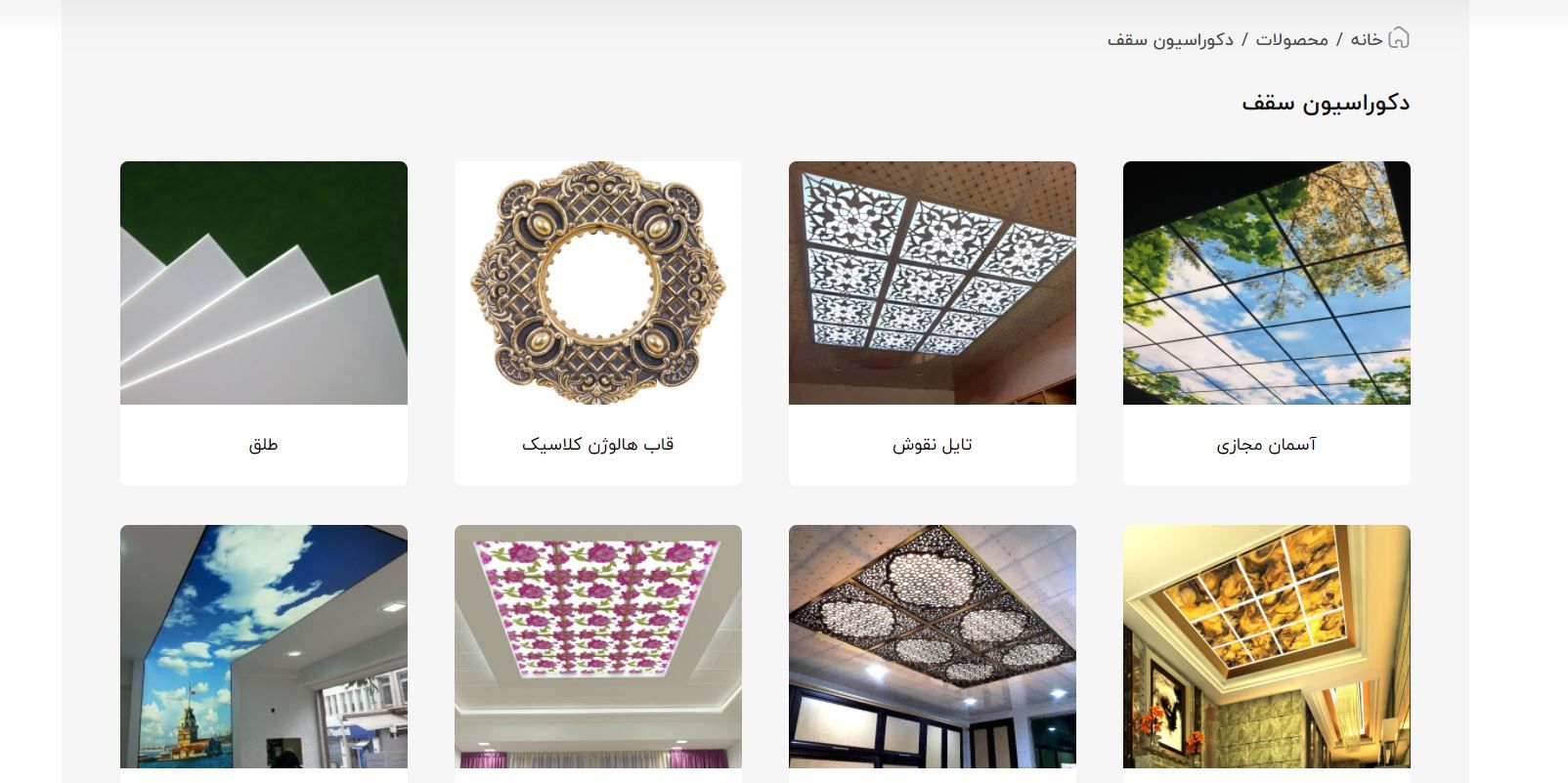
Task: Click the white card area under آسمان مجازی
Action: point(1266,445)
